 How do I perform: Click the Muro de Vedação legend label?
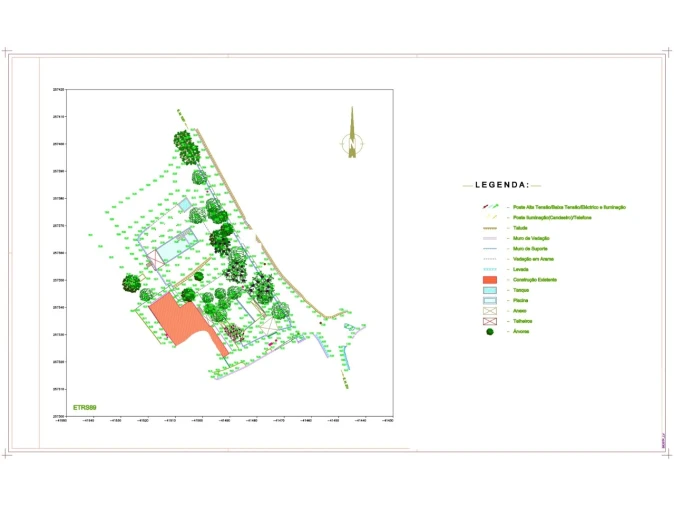(x=532, y=238)
